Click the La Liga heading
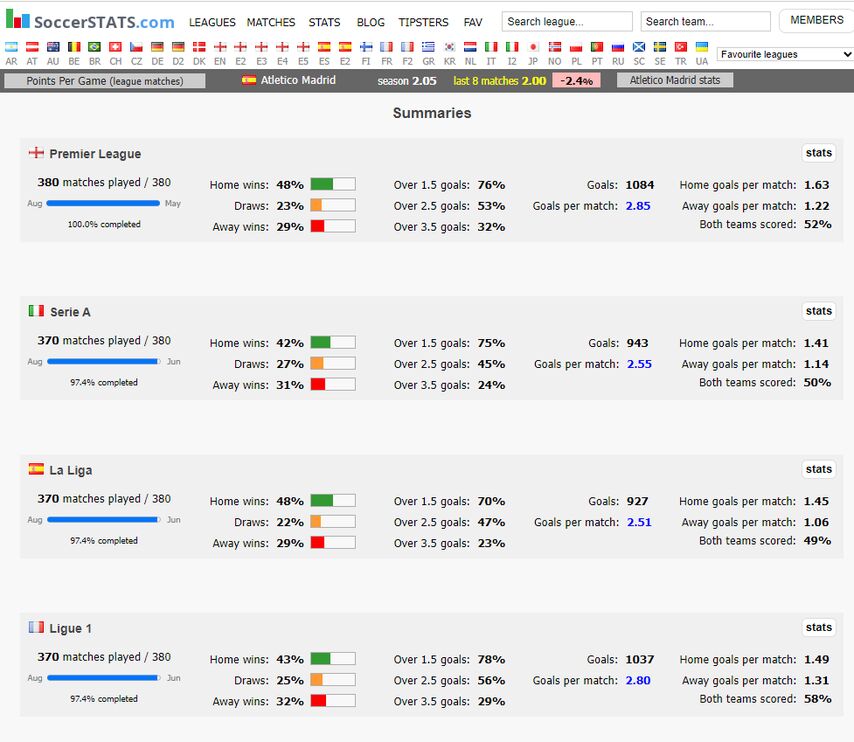 [71, 470]
